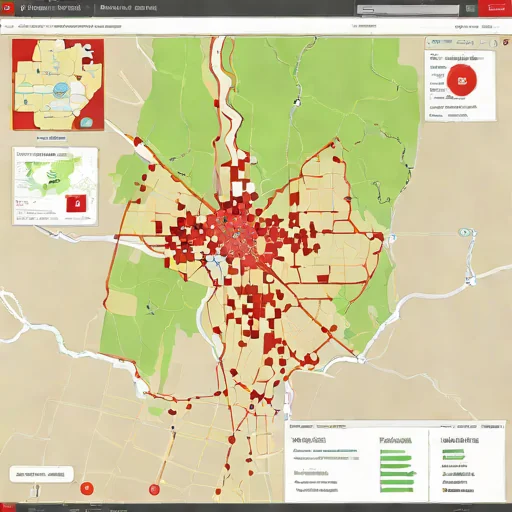Click the left red circular marker near the bottom-left
Viewport: 512px width, 512px height.
pyautogui.click(x=87, y=488)
